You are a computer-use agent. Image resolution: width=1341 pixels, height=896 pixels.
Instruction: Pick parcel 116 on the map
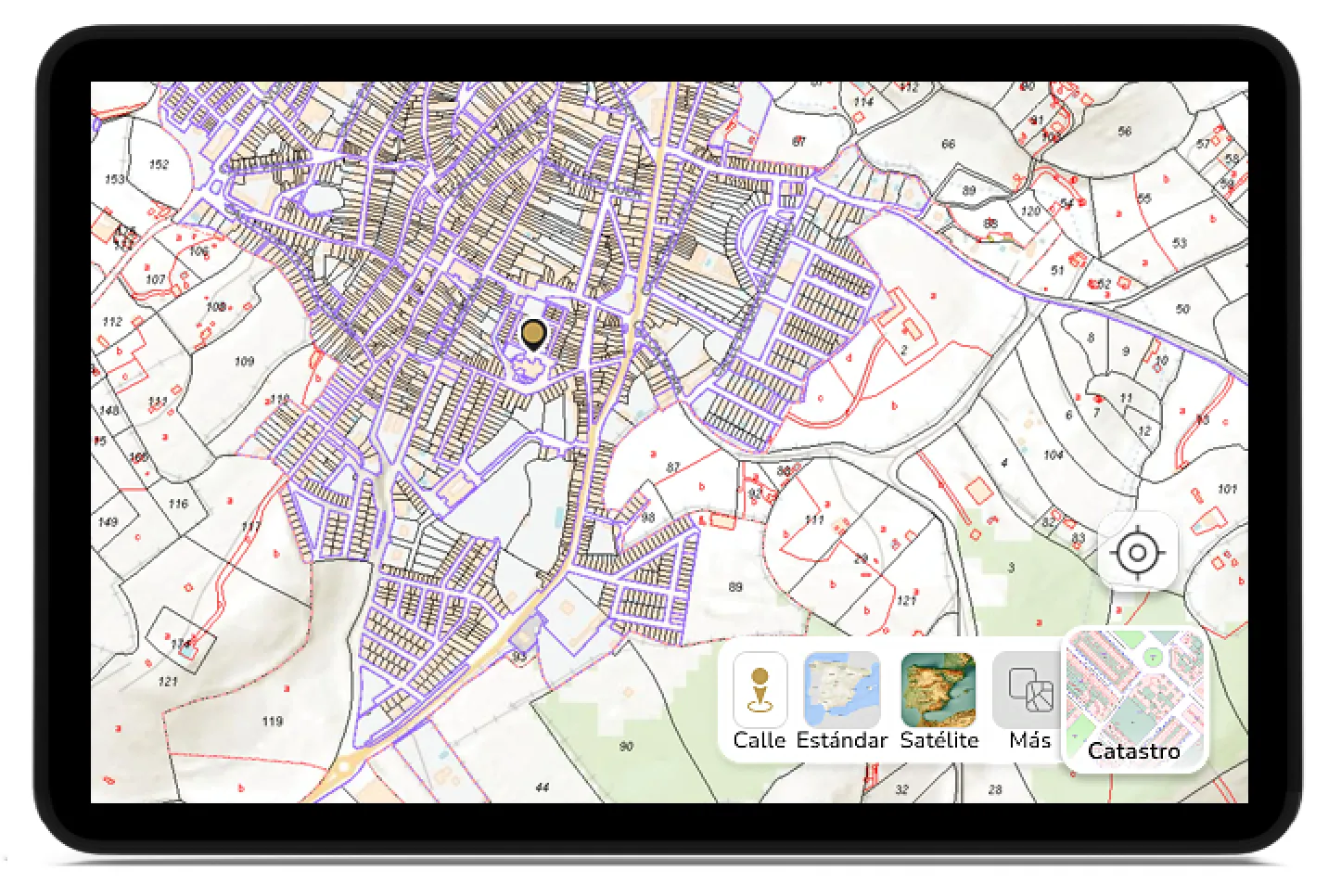(x=178, y=504)
